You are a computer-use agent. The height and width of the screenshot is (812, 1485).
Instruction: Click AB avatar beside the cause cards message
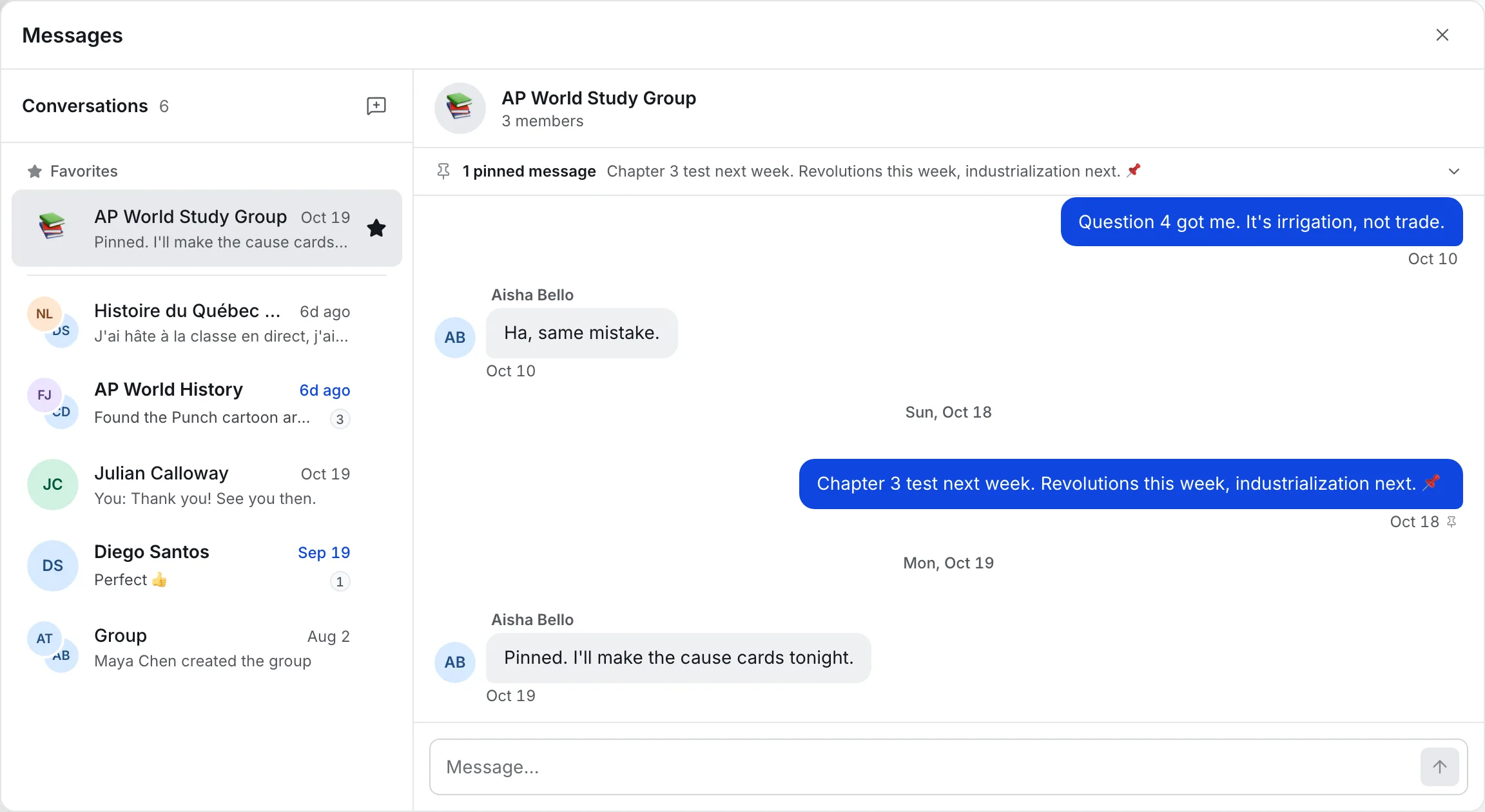455,662
